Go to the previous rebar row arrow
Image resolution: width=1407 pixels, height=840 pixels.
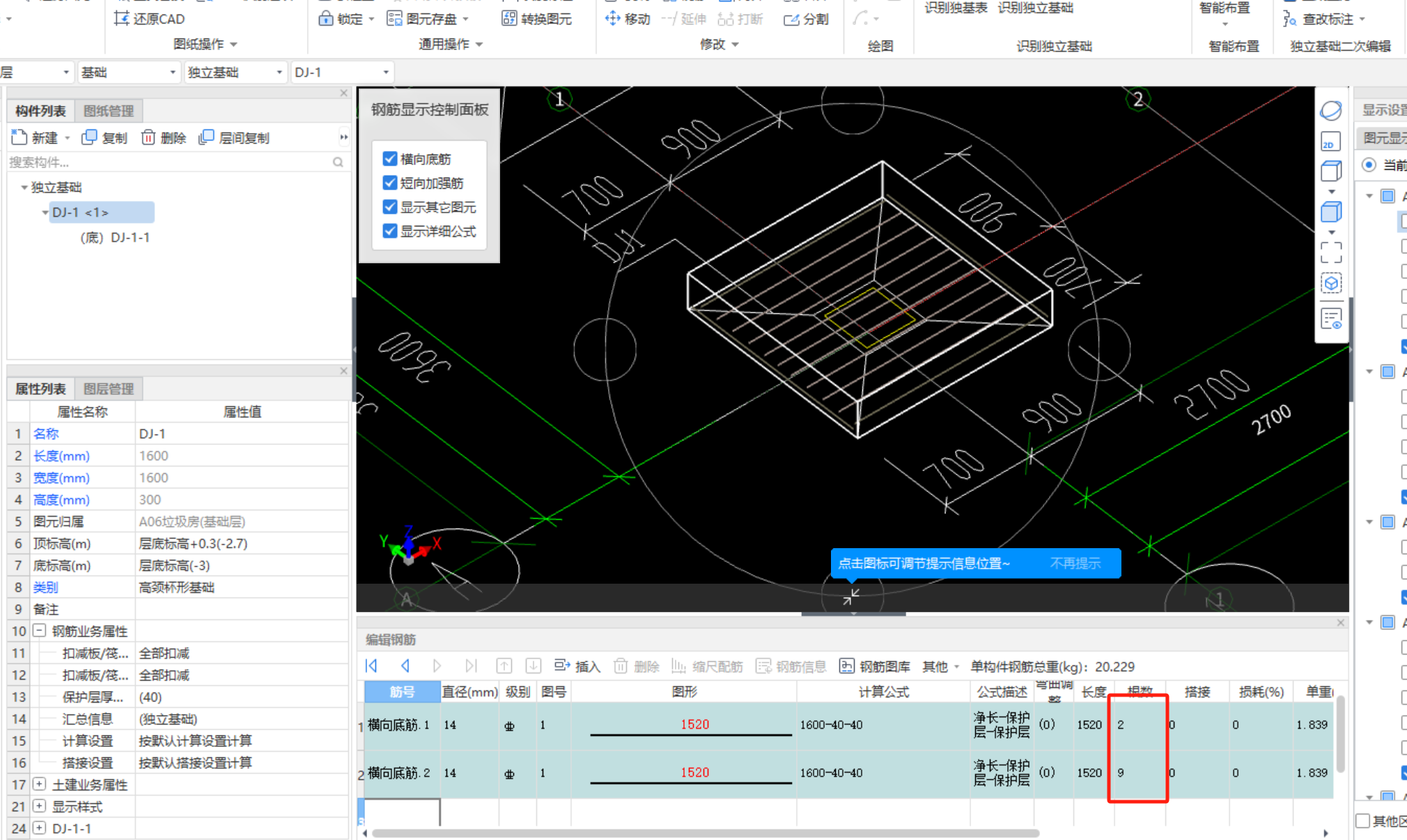coord(405,666)
